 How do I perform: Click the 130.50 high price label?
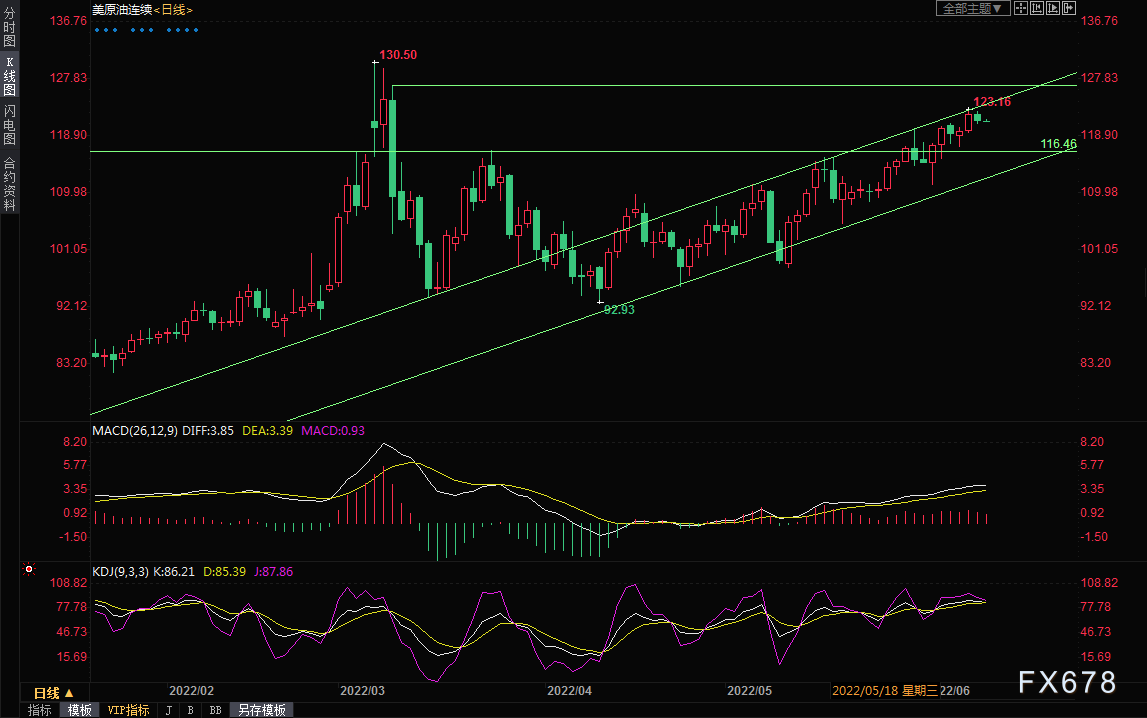coord(398,55)
